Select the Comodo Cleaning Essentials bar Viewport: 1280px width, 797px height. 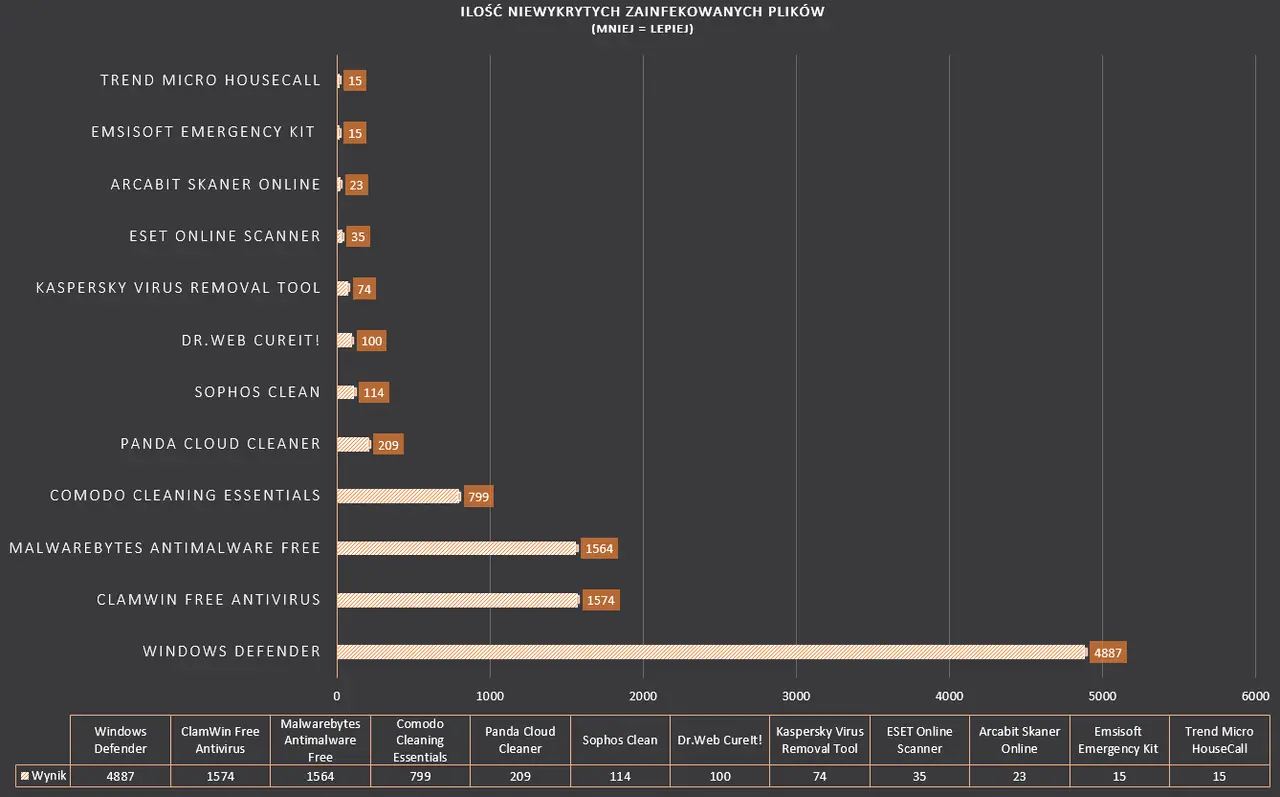(x=398, y=496)
